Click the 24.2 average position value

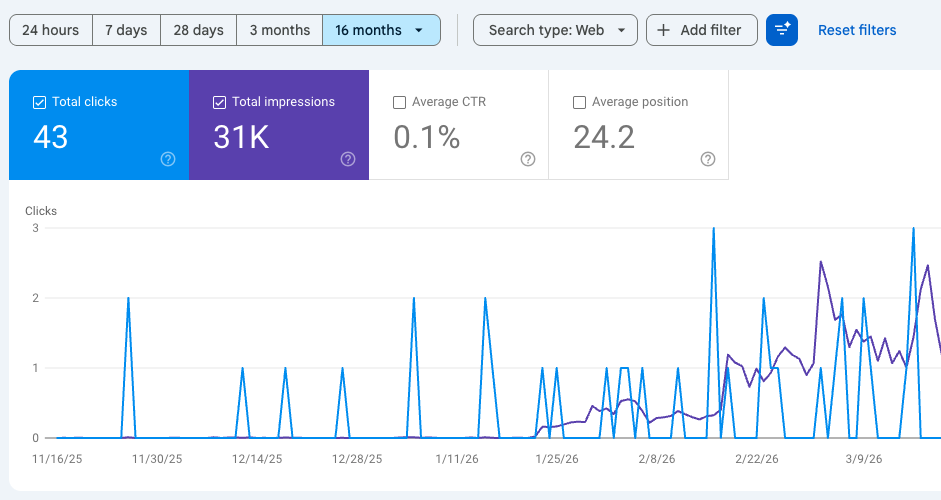604,137
